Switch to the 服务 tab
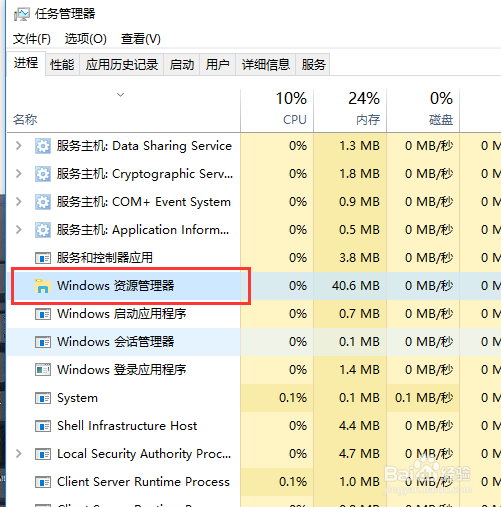The image size is (501, 507). tap(313, 65)
